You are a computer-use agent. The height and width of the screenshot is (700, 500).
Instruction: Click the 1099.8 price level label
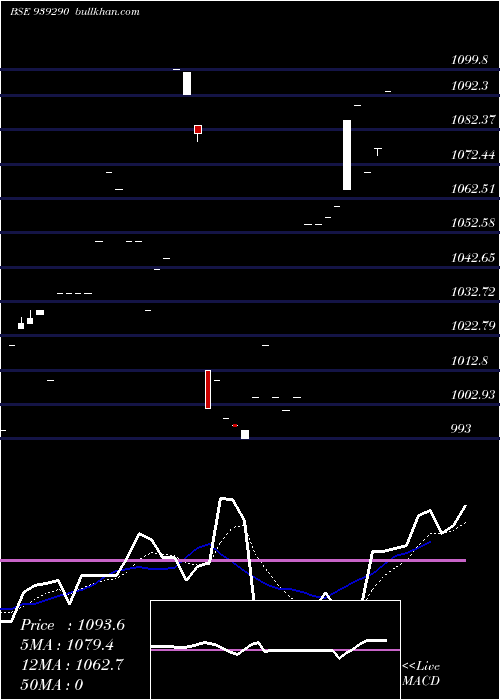(470, 60)
